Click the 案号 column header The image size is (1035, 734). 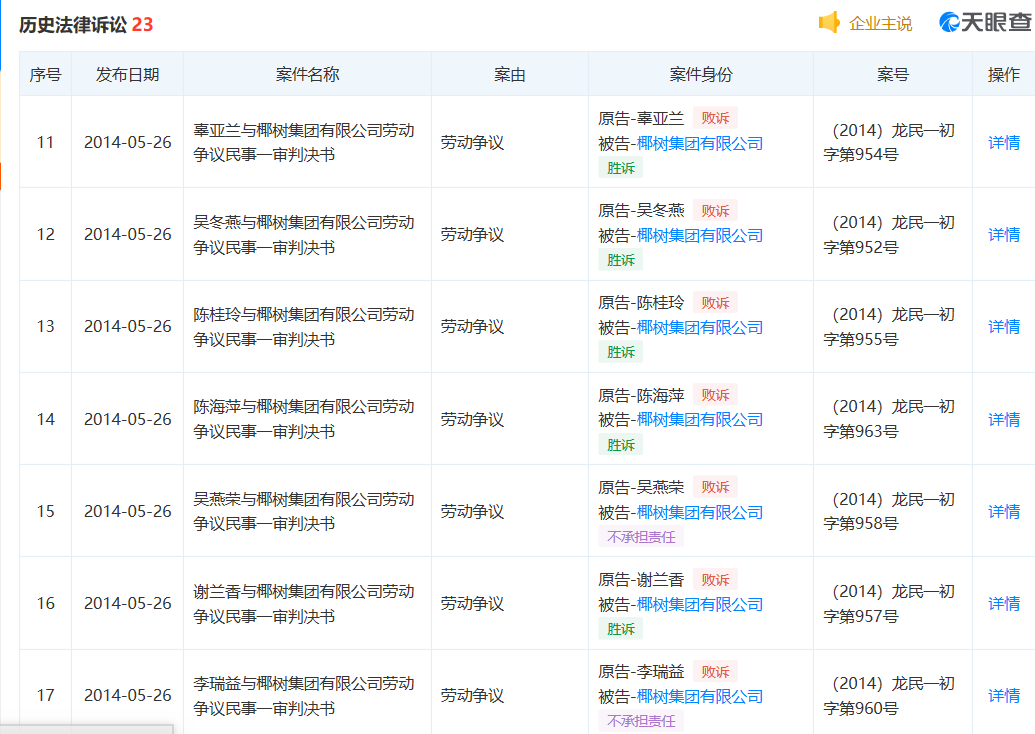892,74
